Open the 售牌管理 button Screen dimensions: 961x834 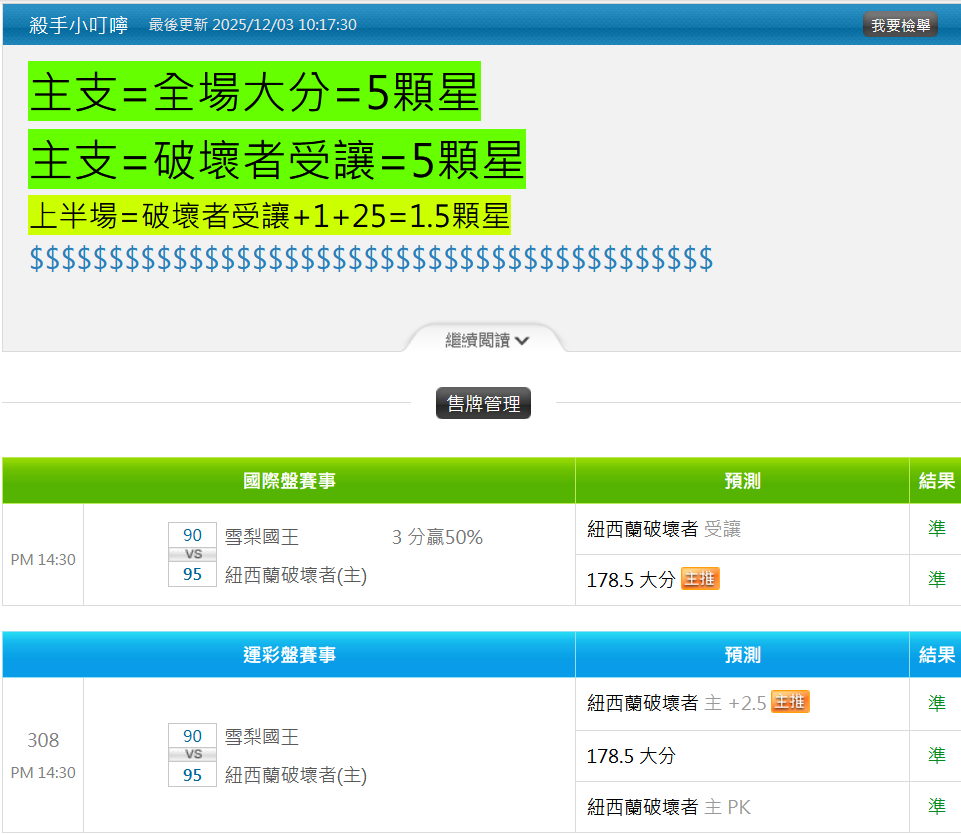click(x=483, y=404)
